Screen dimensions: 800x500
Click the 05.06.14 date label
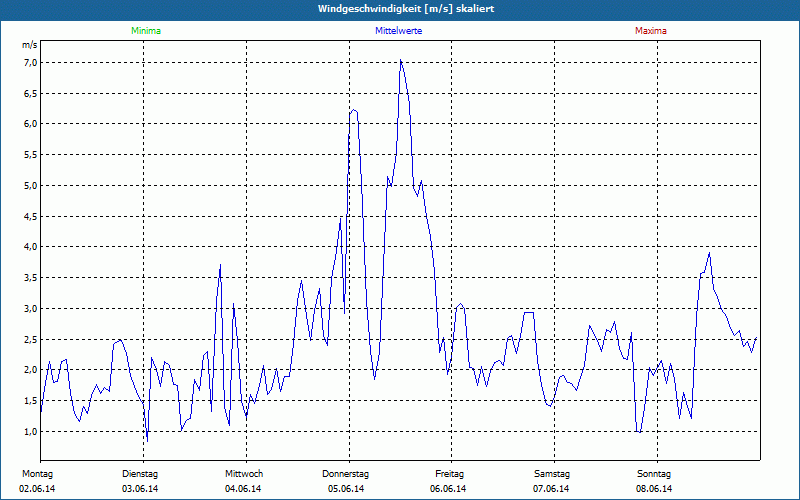346,489
